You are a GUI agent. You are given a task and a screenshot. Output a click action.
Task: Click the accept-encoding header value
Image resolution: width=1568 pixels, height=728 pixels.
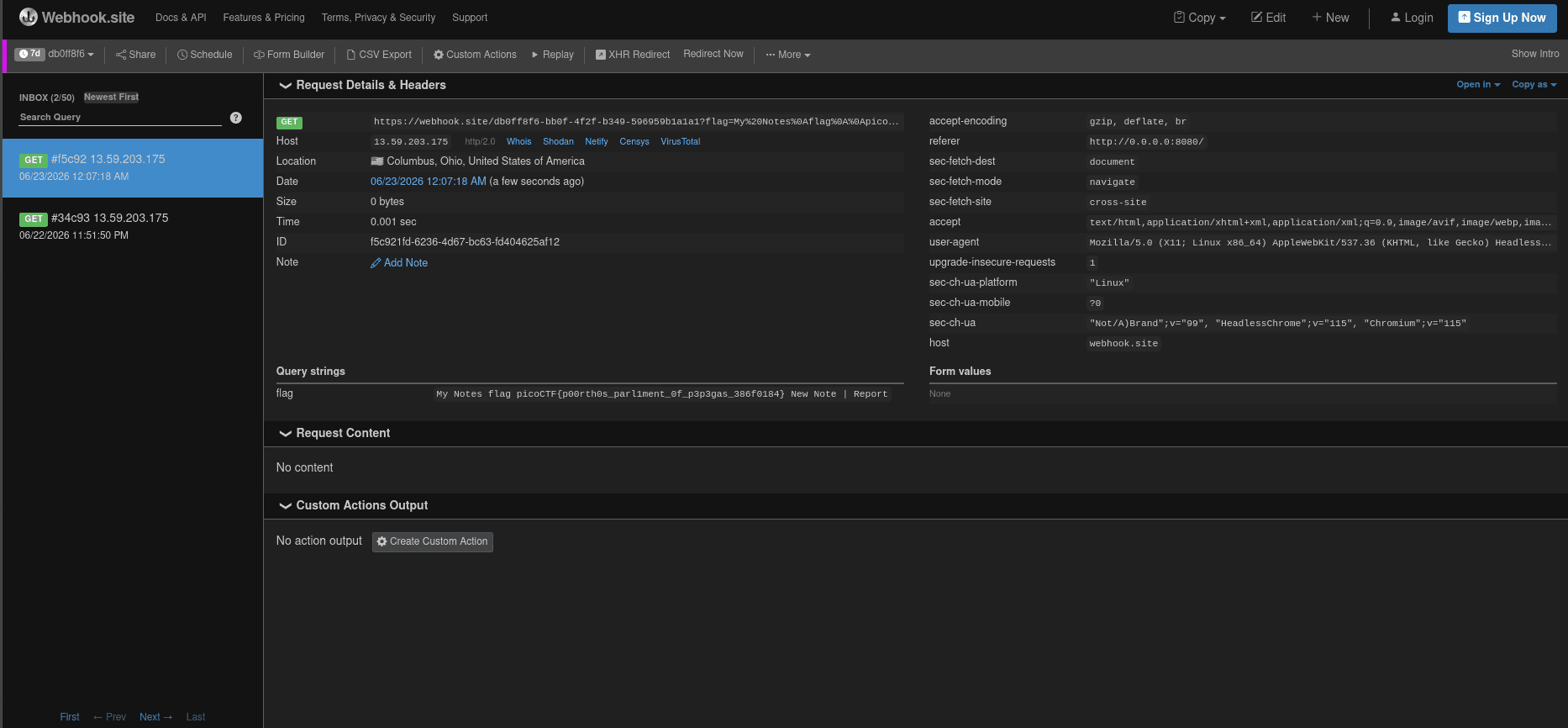point(1138,122)
